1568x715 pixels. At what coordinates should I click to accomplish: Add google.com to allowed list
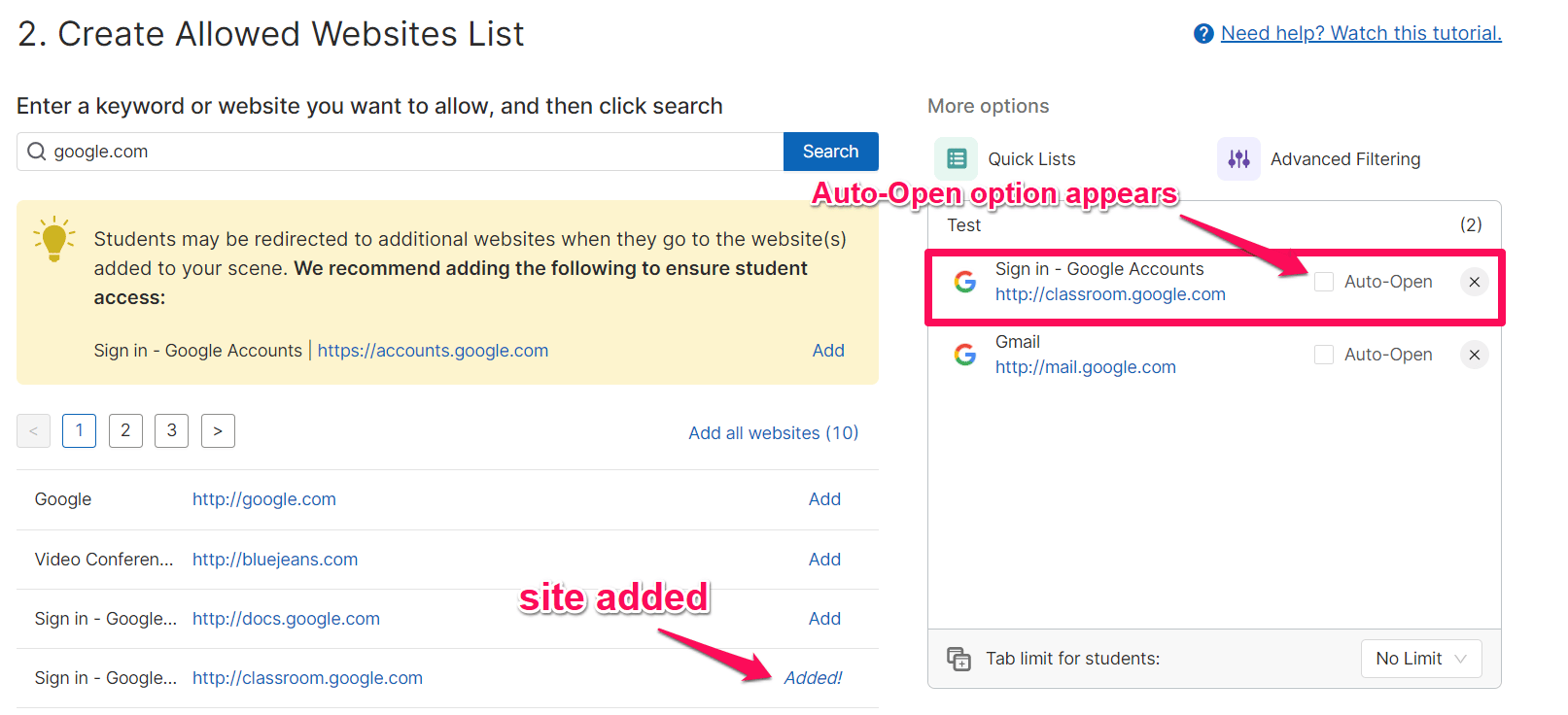pos(824,499)
